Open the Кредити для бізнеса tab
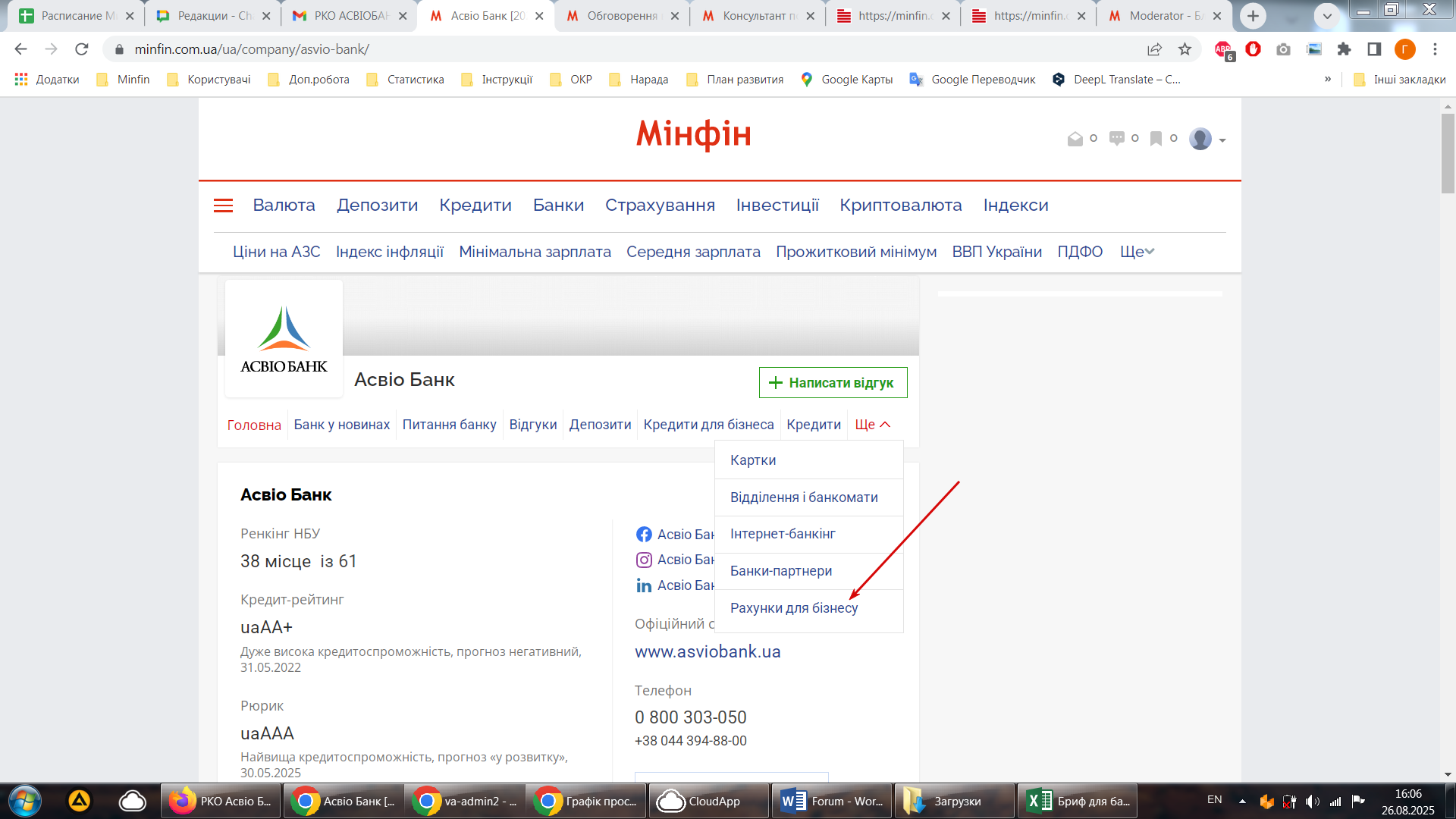1456x819 pixels. (x=708, y=425)
